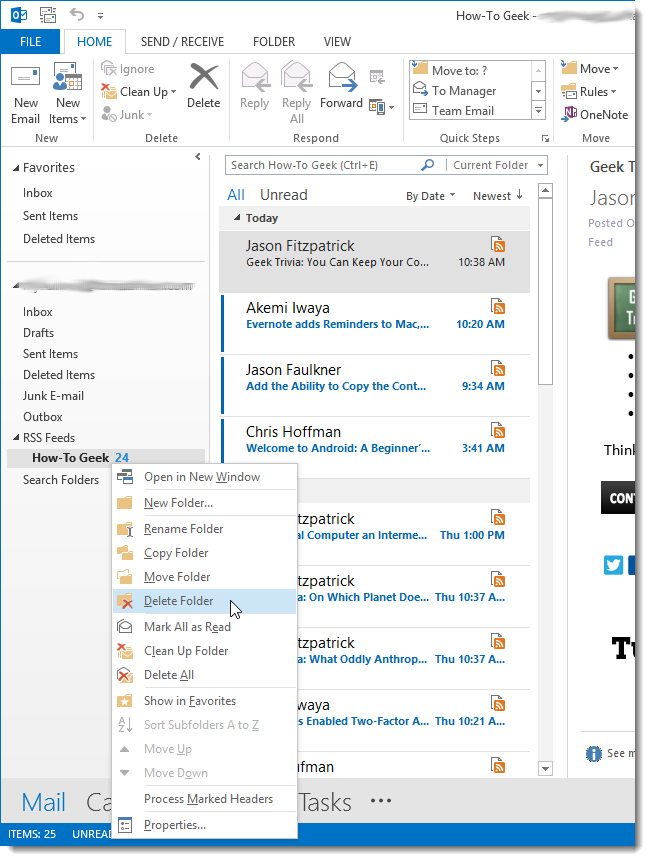The width and height of the screenshot is (650, 861).
Task: Show the All messages filter
Action: click(x=236, y=195)
